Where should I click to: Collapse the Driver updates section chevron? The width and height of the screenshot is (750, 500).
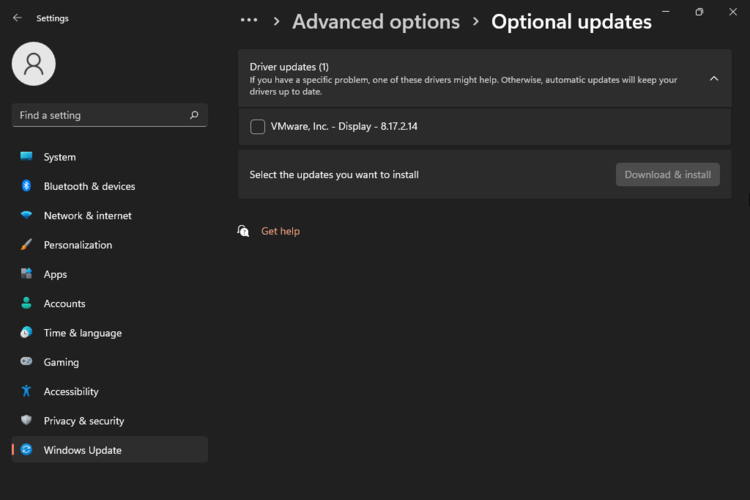713,78
